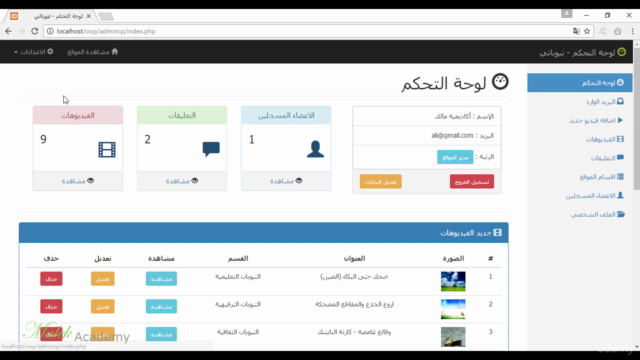Image resolution: width=640 pixels, height=360 pixels.
Task: Click the Chrome three-dot menu icon
Action: click(x=633, y=31)
